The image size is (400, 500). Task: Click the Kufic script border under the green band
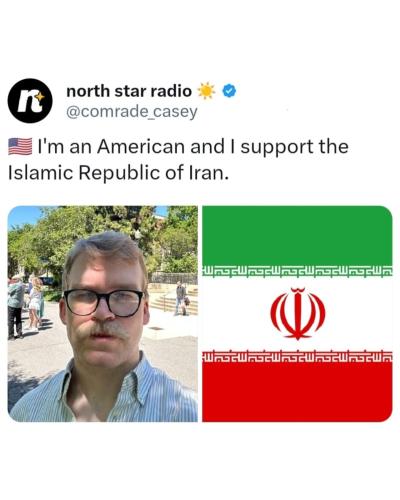297,271
